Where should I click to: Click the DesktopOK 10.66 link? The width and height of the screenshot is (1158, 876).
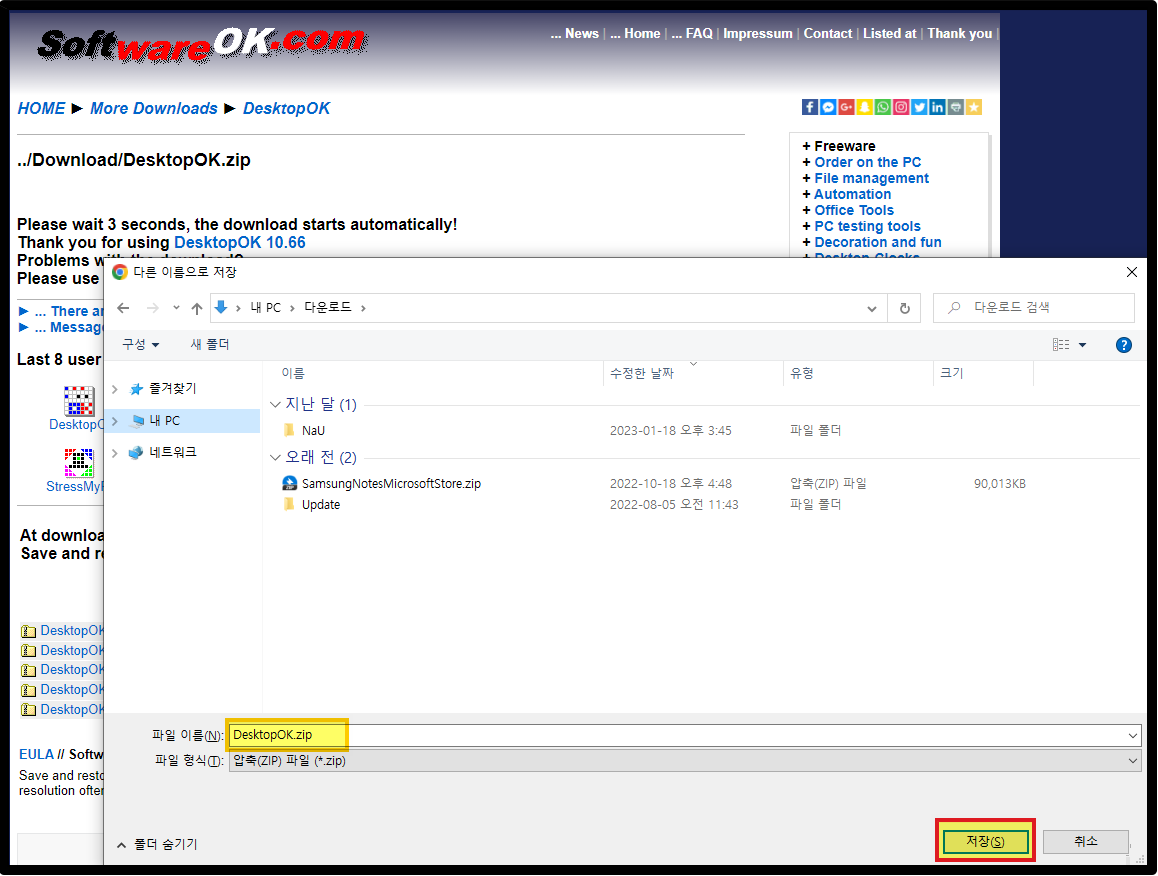click(x=239, y=242)
